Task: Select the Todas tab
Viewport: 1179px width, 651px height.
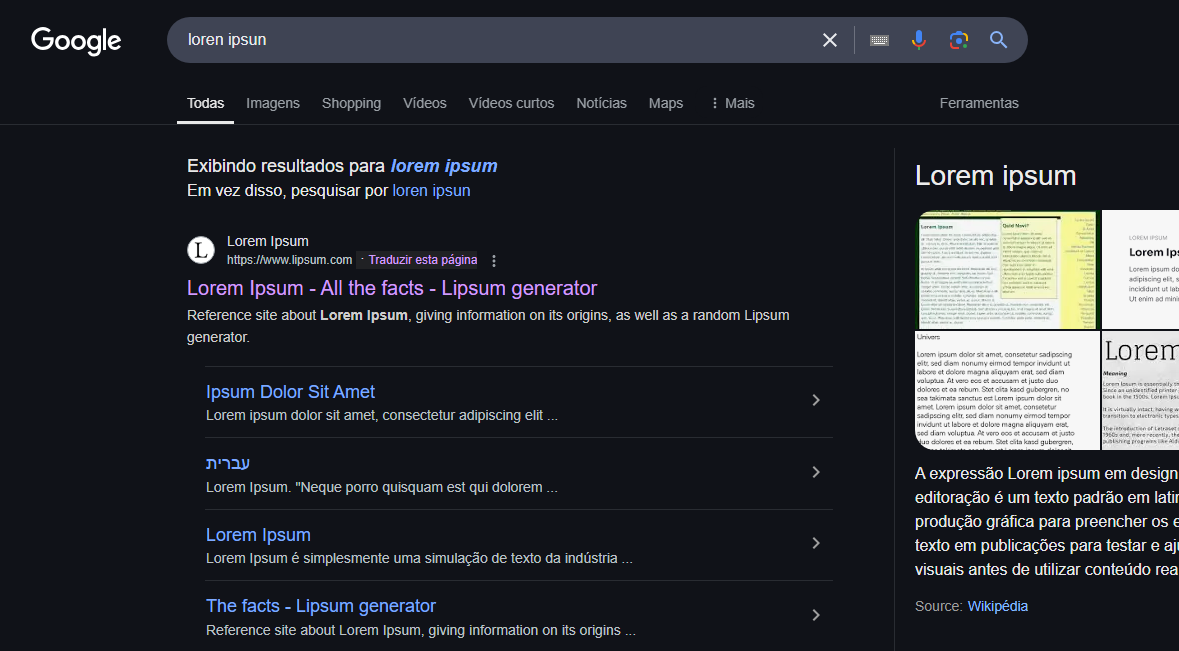Action: coord(205,103)
